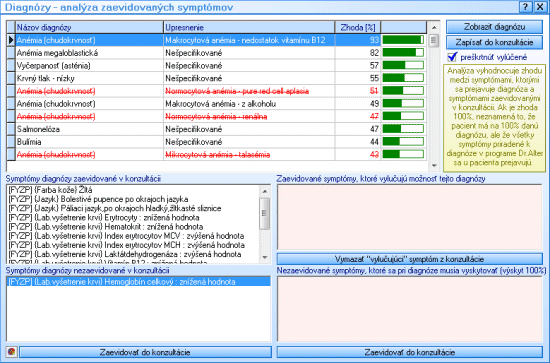Click struck 'Normocytová anémia - pure red cell aplasia'

click(x=249, y=91)
